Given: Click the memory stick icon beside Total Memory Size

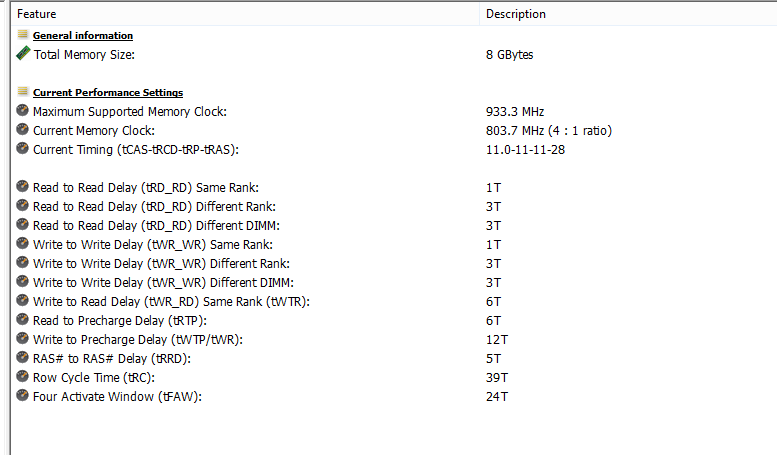Looking at the screenshot, I should [23, 54].
